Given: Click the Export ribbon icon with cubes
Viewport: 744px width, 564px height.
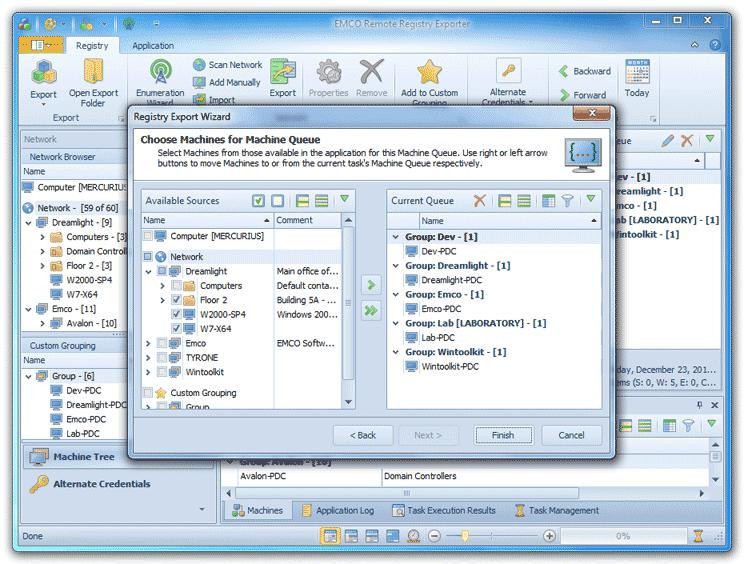Looking at the screenshot, I should [44, 73].
